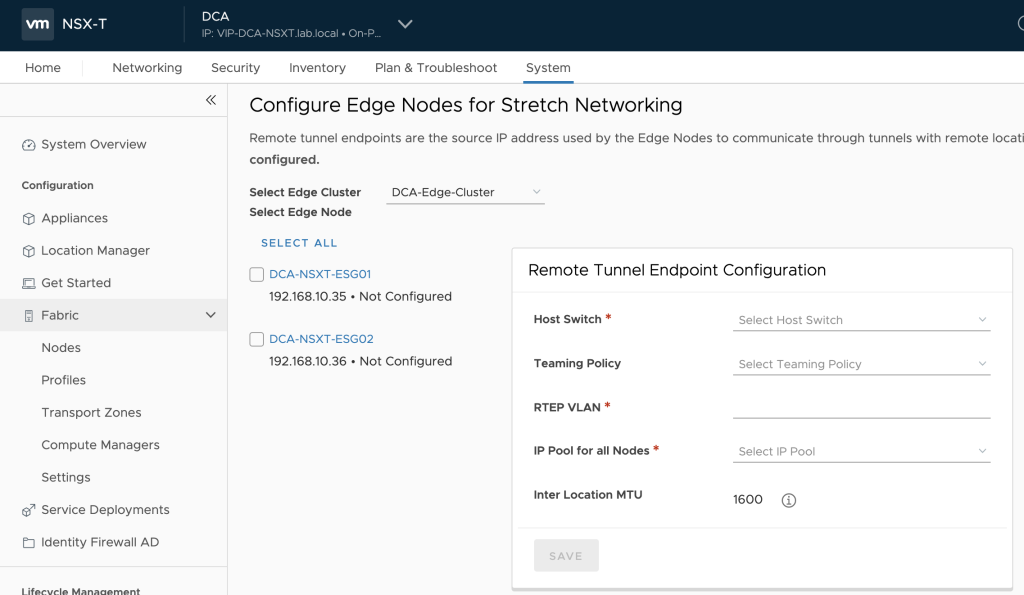The height and width of the screenshot is (595, 1024).
Task: Open the DCA-NSXT-ESG01 edge node link
Action: coord(320,274)
